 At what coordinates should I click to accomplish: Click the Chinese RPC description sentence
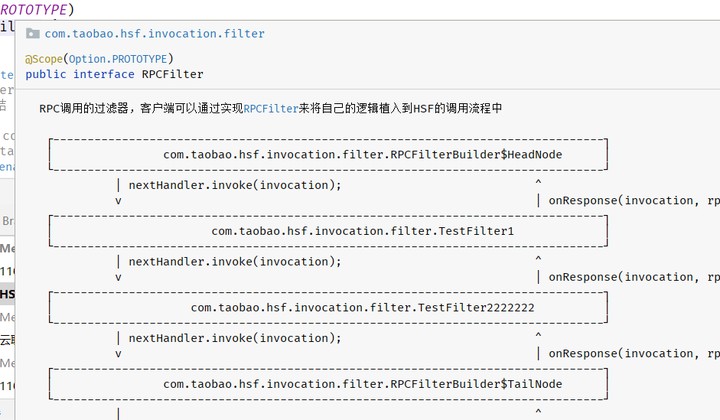[270, 108]
